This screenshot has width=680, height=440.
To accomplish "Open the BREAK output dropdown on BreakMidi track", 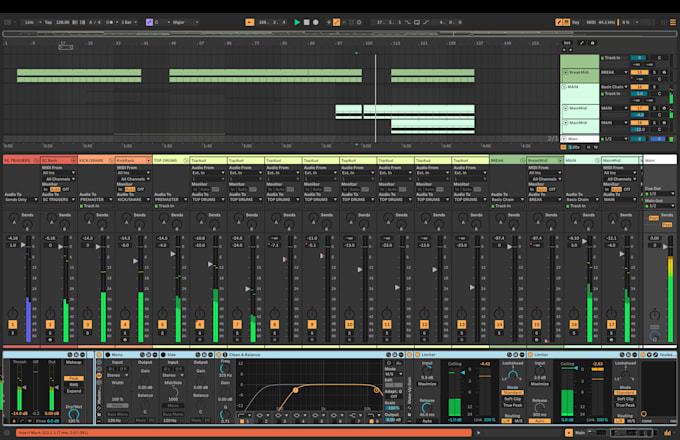I will point(614,72).
